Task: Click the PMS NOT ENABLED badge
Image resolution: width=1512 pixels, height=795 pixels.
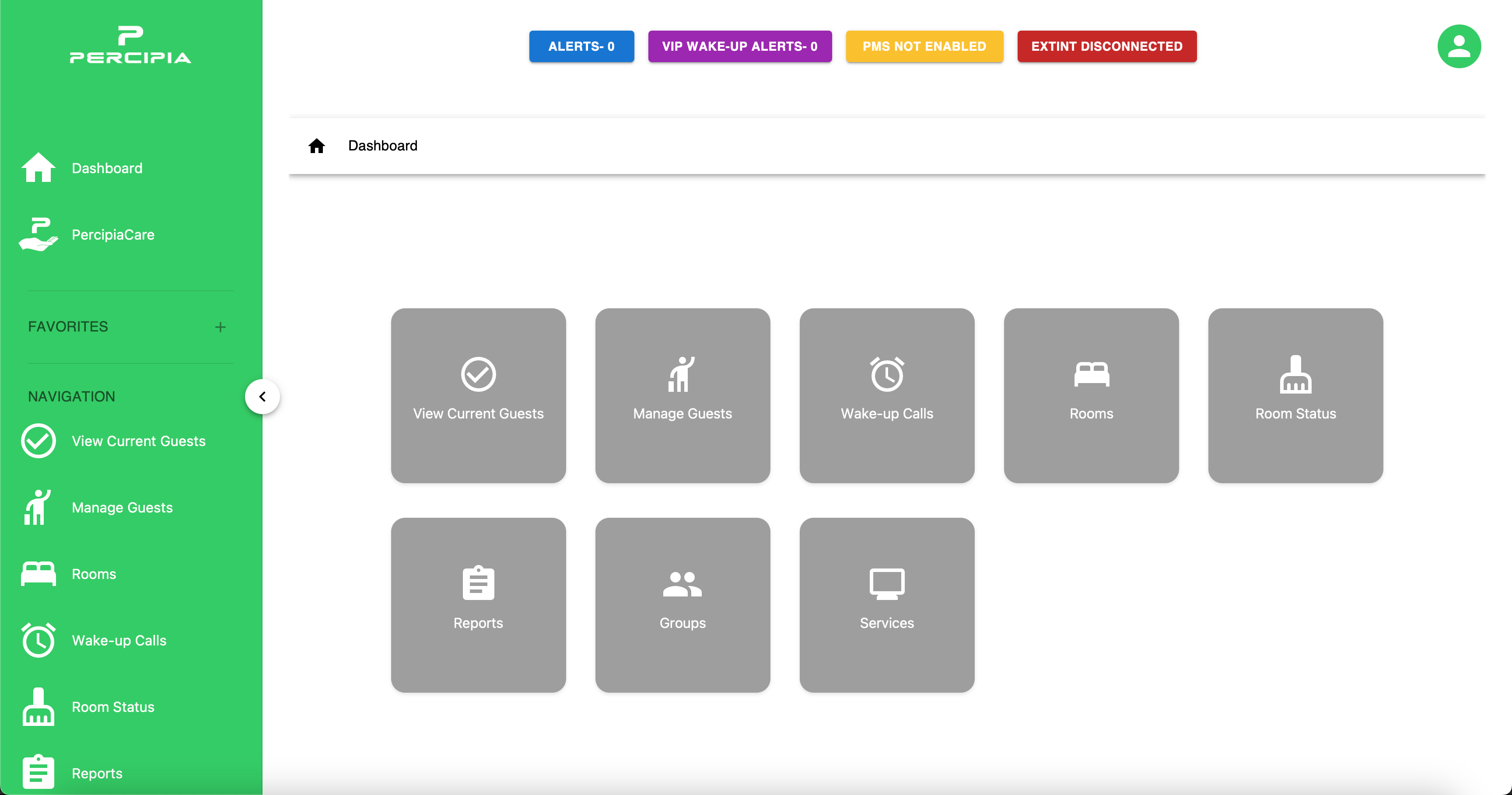Action: [924, 46]
